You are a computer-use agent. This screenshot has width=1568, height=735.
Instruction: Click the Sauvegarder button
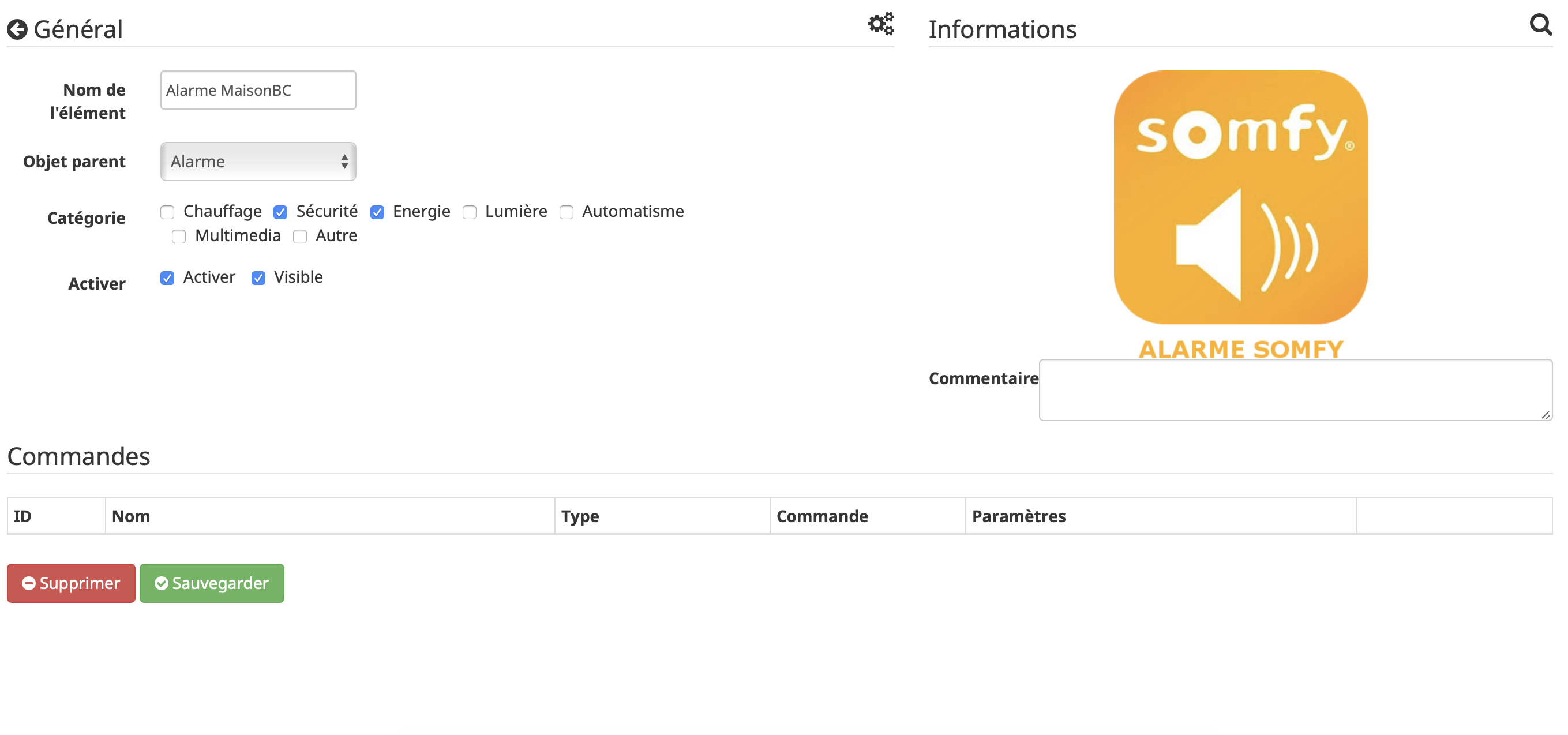(x=212, y=583)
